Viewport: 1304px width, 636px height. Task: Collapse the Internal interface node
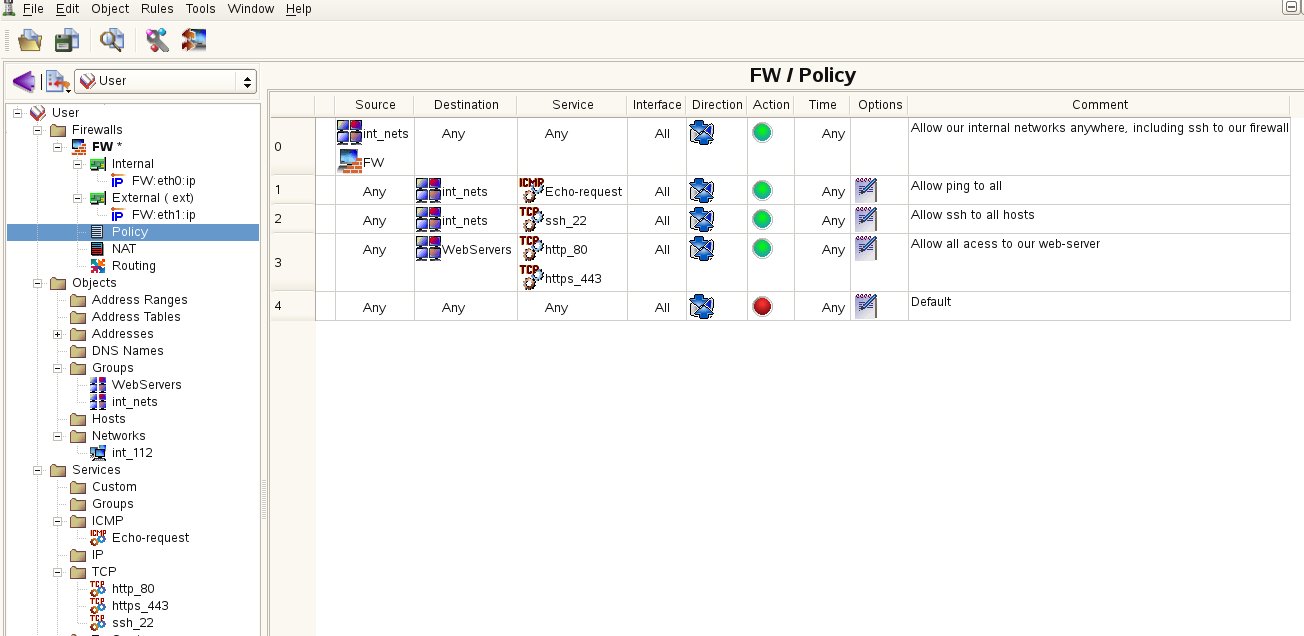[x=77, y=164]
